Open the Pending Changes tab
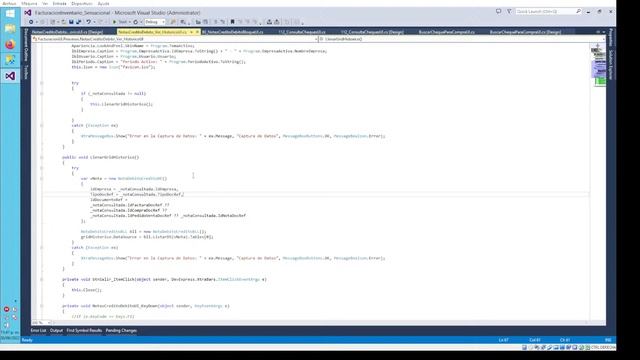Image resolution: width=640 pixels, height=360 pixels. click(x=121, y=331)
